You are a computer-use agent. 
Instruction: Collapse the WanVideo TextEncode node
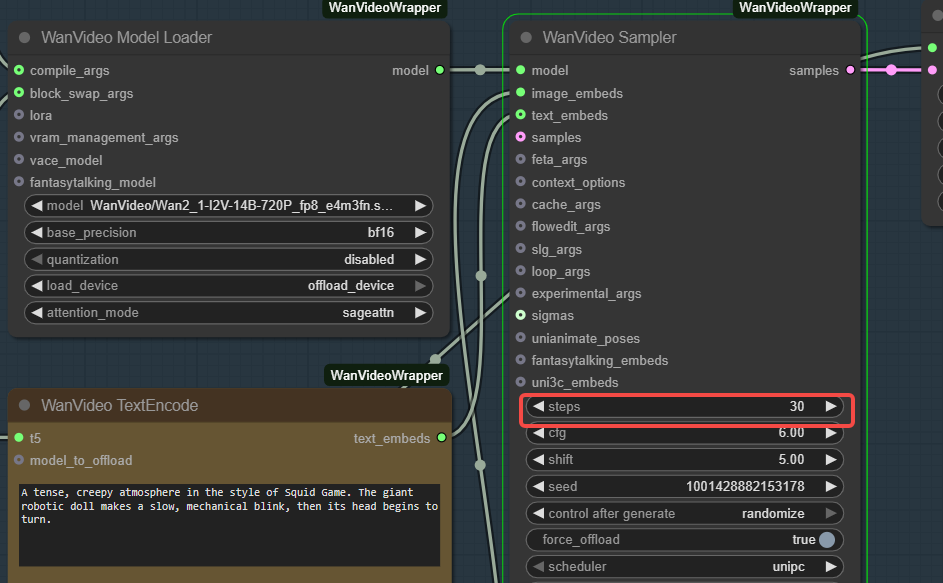25,405
